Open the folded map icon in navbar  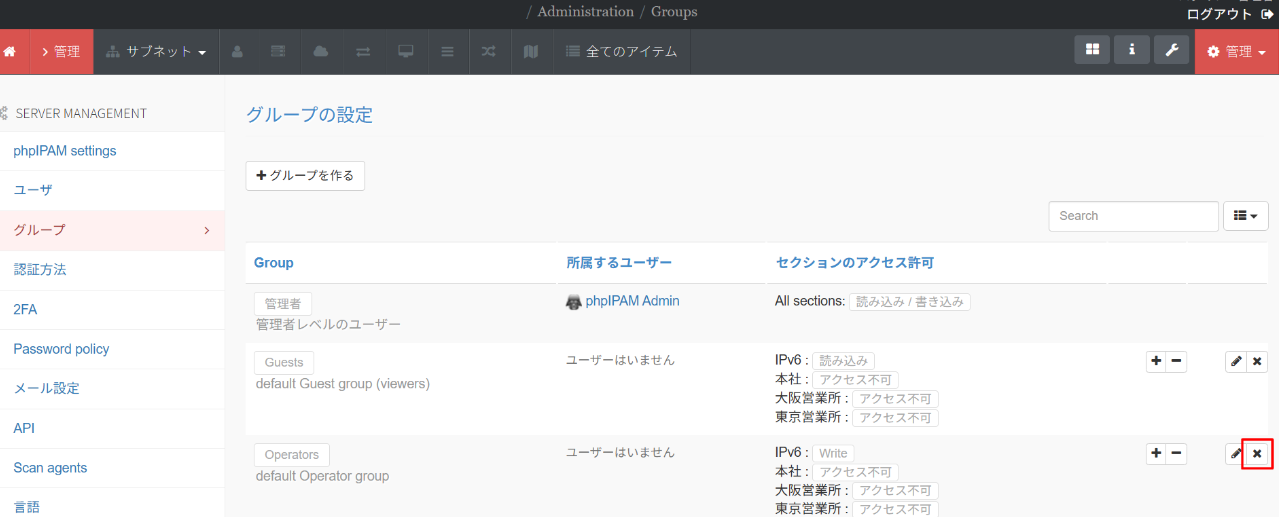(531, 51)
